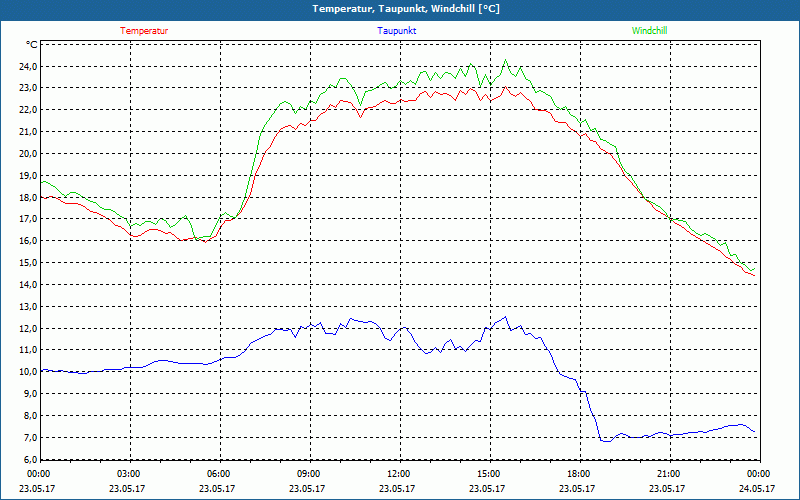Click the 12,0 y-axis value

26,328
